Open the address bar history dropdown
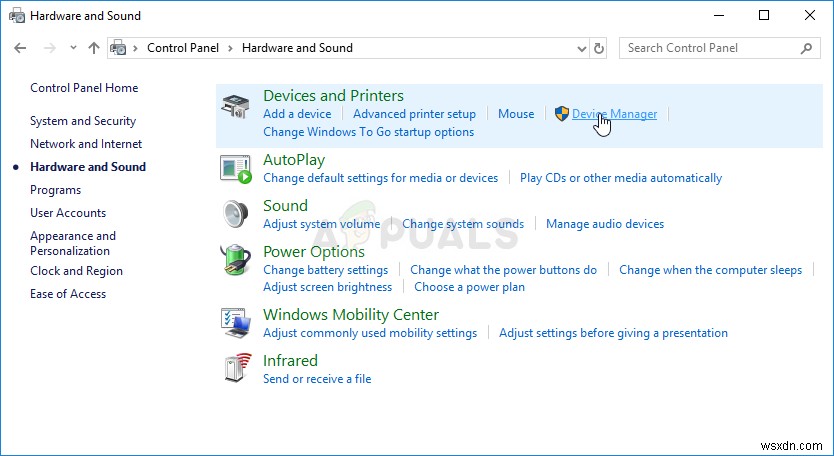Viewport: 834px width, 456px height. [x=583, y=48]
